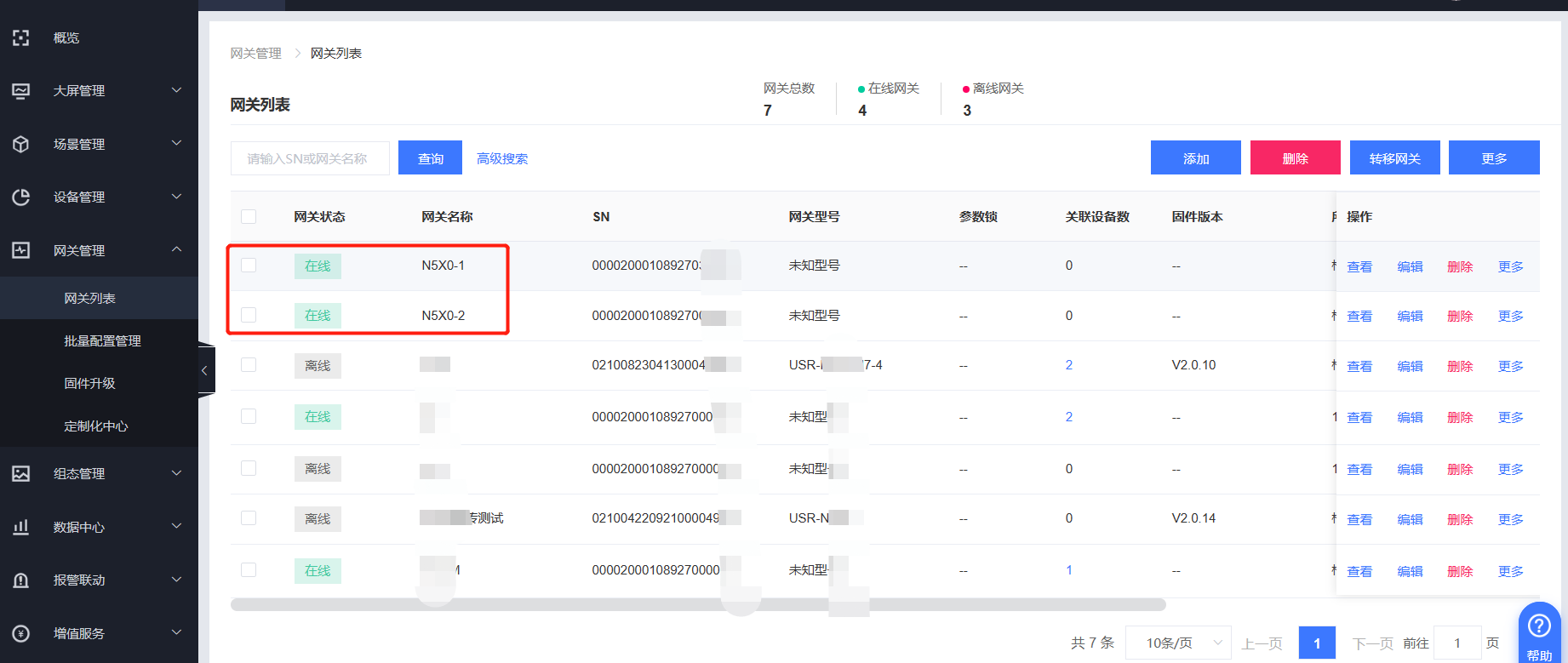Toggle the select-all checkbox in table header

249,216
